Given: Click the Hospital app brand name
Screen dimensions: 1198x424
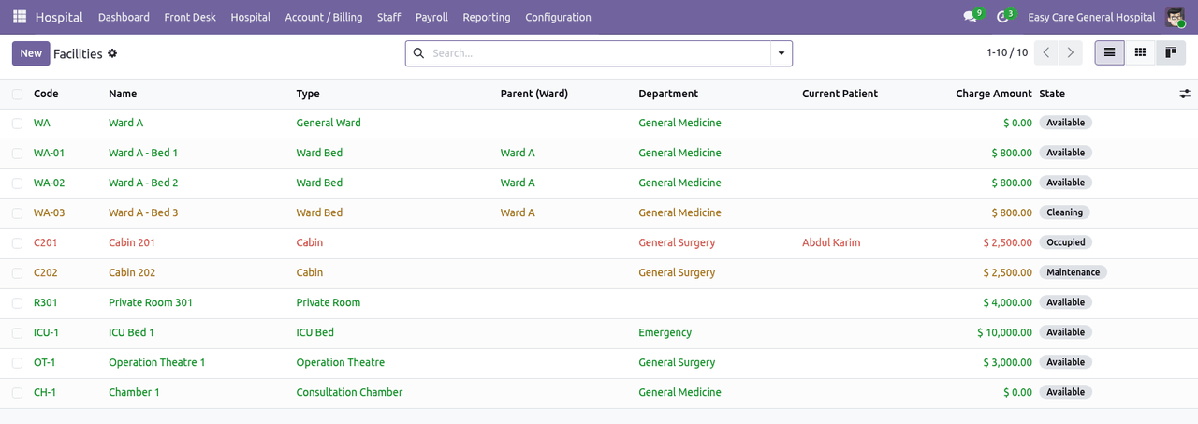Looking at the screenshot, I should click(59, 17).
